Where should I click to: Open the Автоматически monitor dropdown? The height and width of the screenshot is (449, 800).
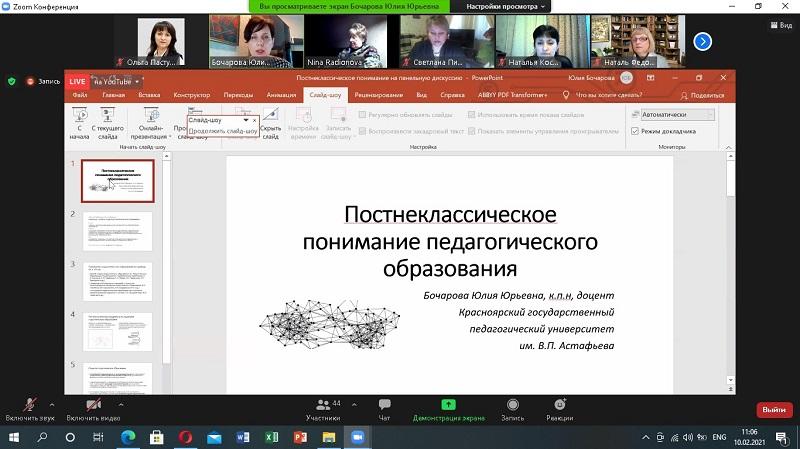click(x=675, y=115)
